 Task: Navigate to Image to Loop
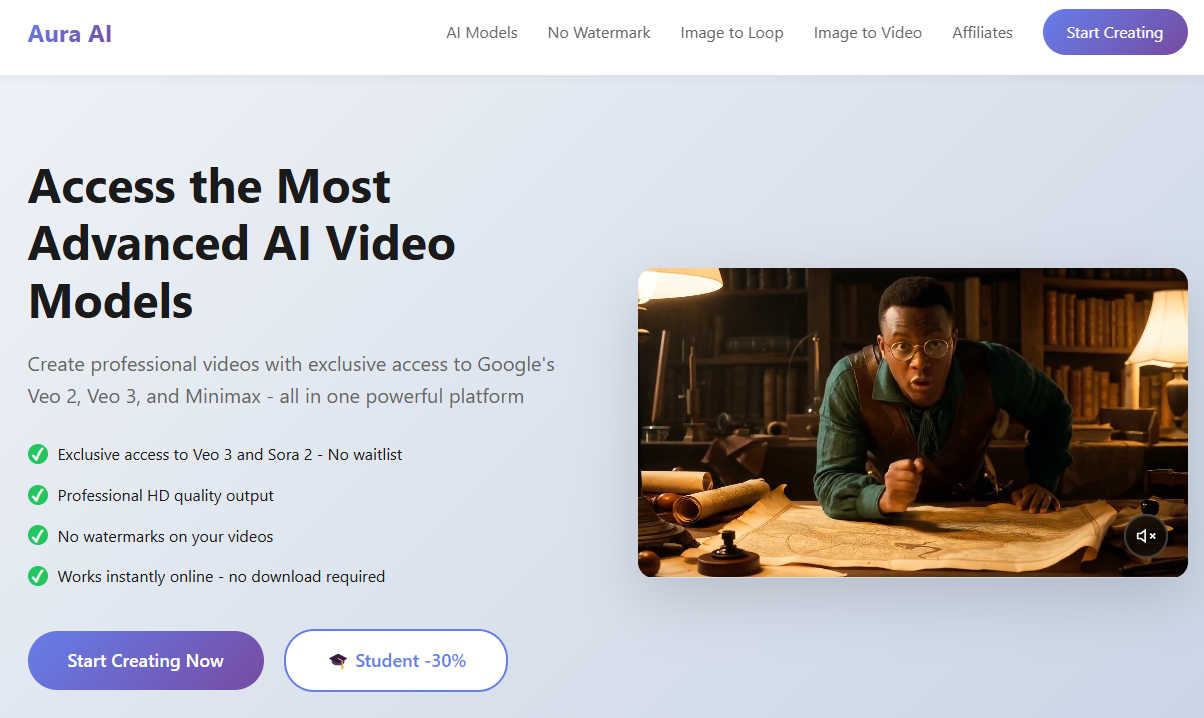[x=731, y=32]
